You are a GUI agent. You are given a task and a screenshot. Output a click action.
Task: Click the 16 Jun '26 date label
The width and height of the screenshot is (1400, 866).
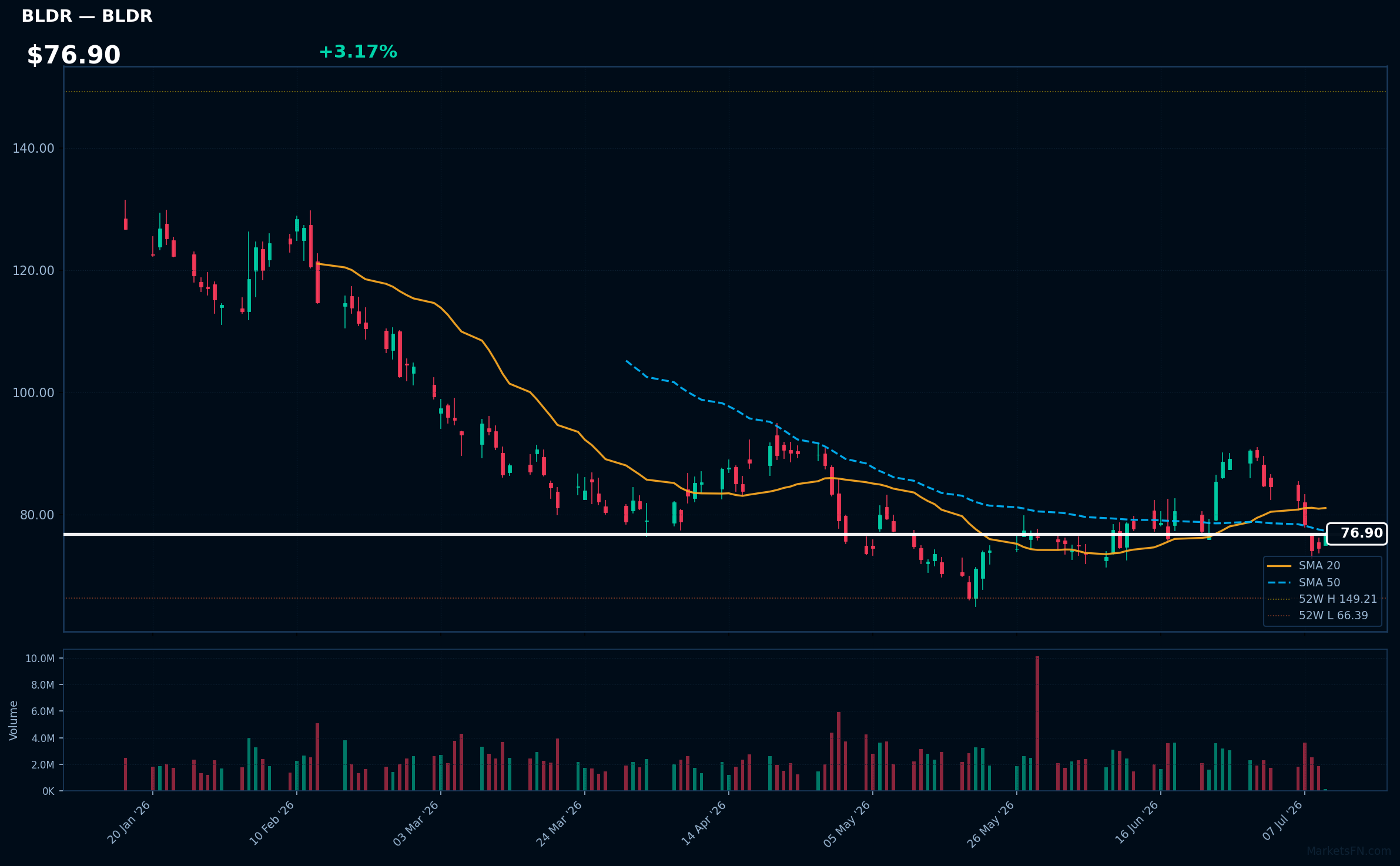click(x=1137, y=823)
